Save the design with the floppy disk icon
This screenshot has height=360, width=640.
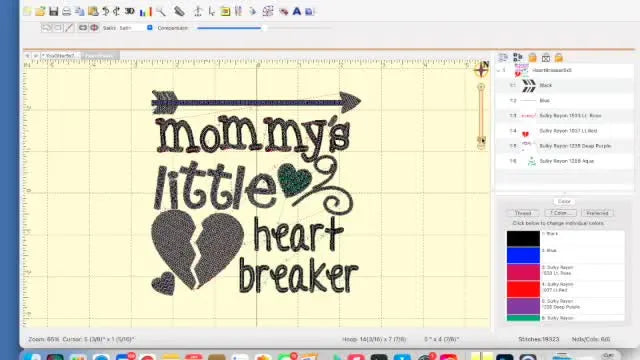(53, 11)
